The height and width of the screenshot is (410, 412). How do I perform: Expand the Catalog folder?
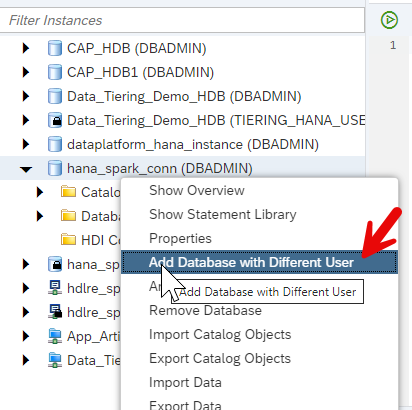pos(40,192)
